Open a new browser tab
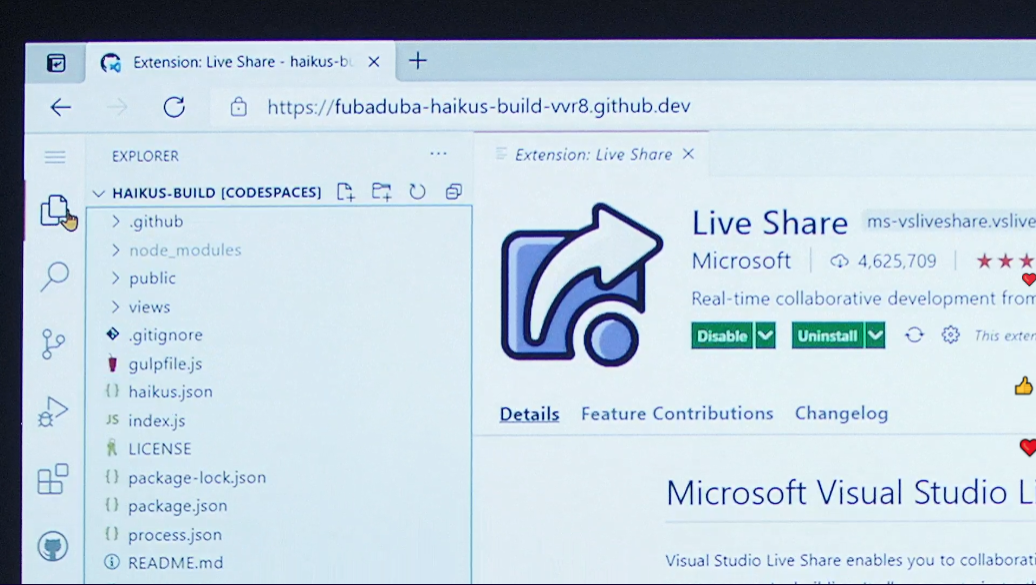This screenshot has height=585, width=1036. coord(418,61)
